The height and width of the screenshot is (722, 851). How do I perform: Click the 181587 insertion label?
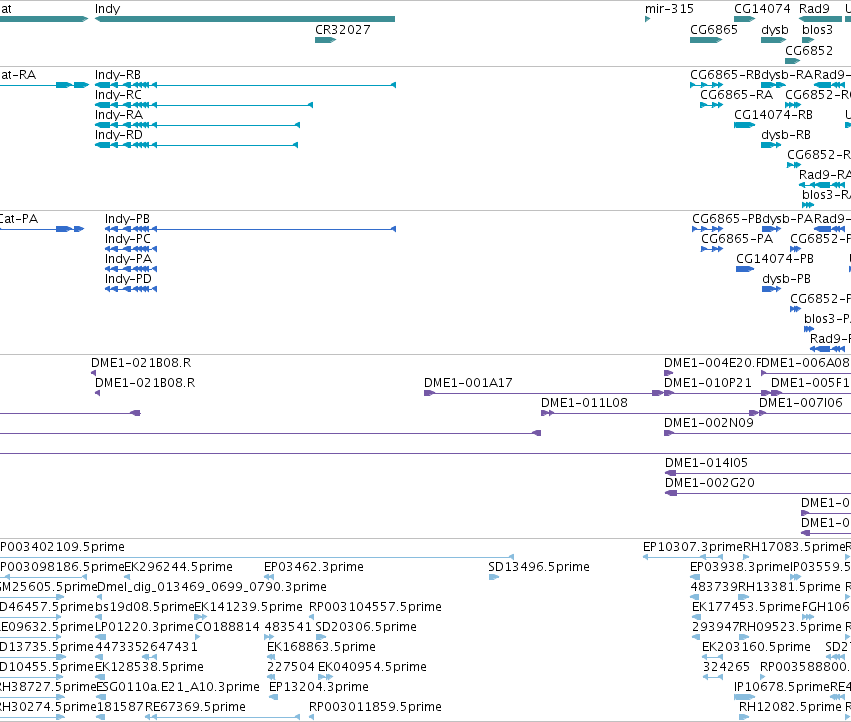[x=119, y=707]
